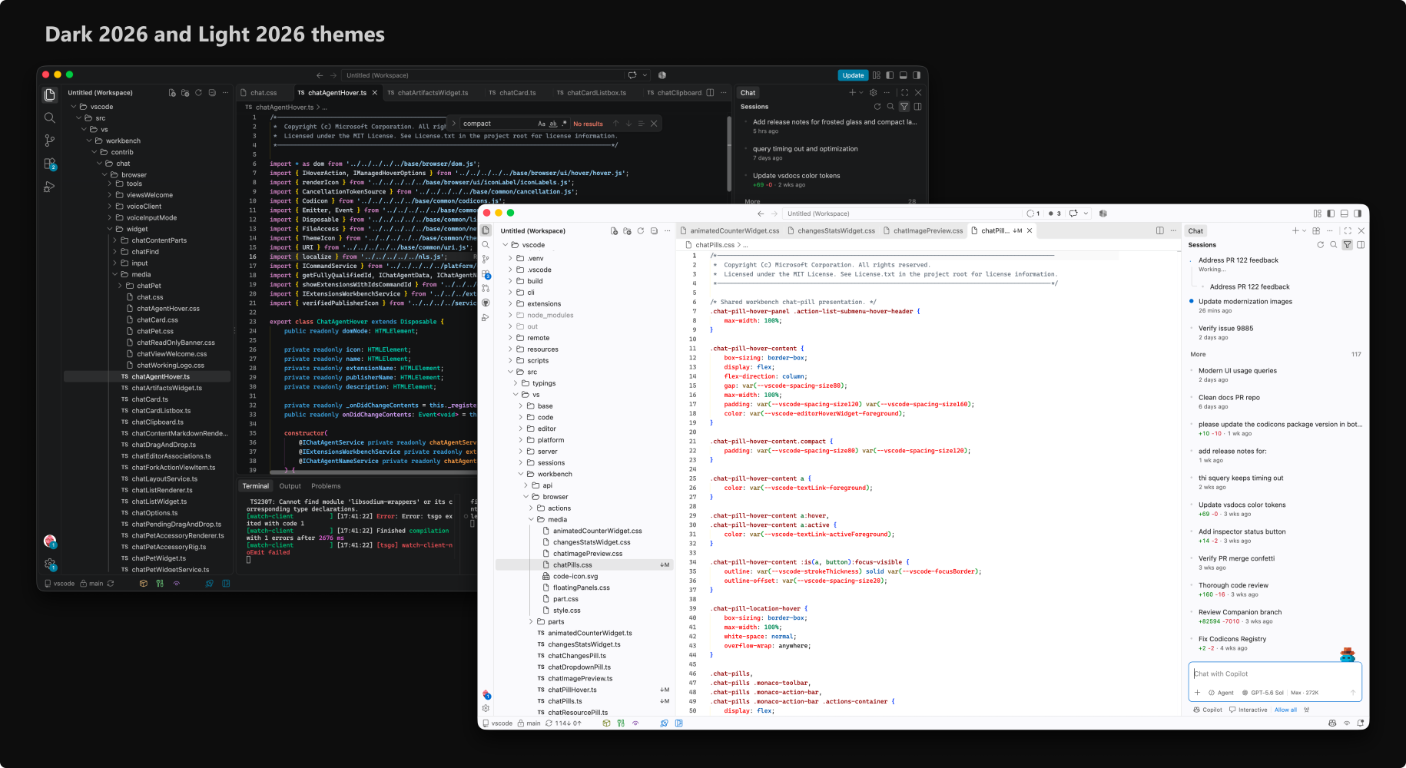This screenshot has height=768, width=1406.
Task: Open Problems tab in dark window panel
Action: [x=326, y=486]
